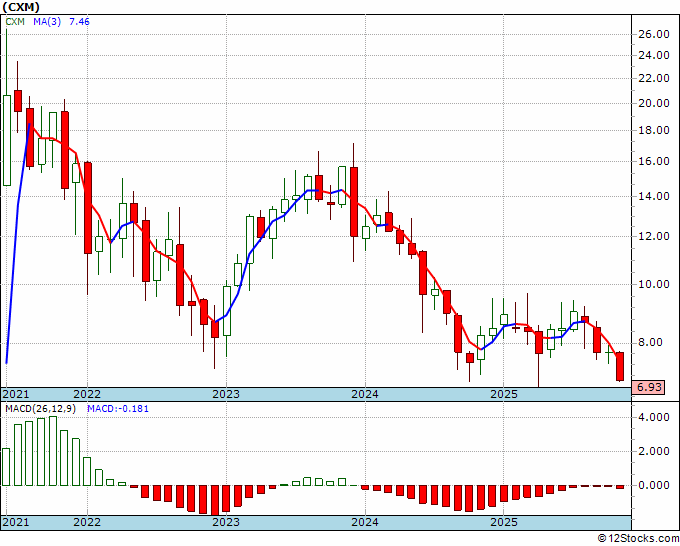
Task: Select 2024 on the price chart timeline
Action: pyautogui.click(x=364, y=394)
